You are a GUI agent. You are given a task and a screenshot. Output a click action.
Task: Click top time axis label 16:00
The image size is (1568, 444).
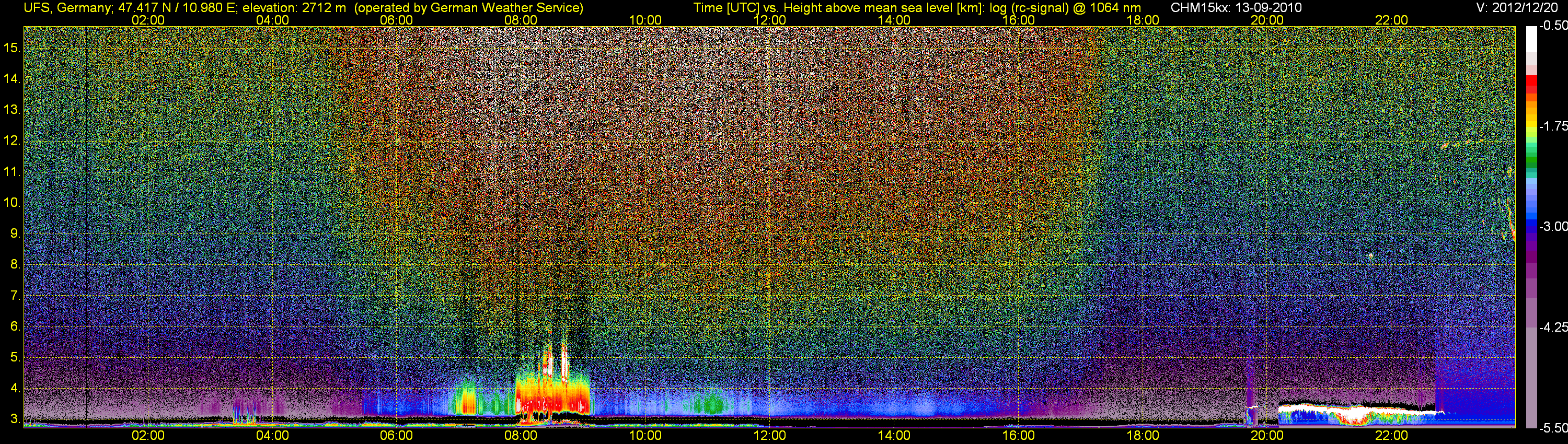click(1018, 20)
